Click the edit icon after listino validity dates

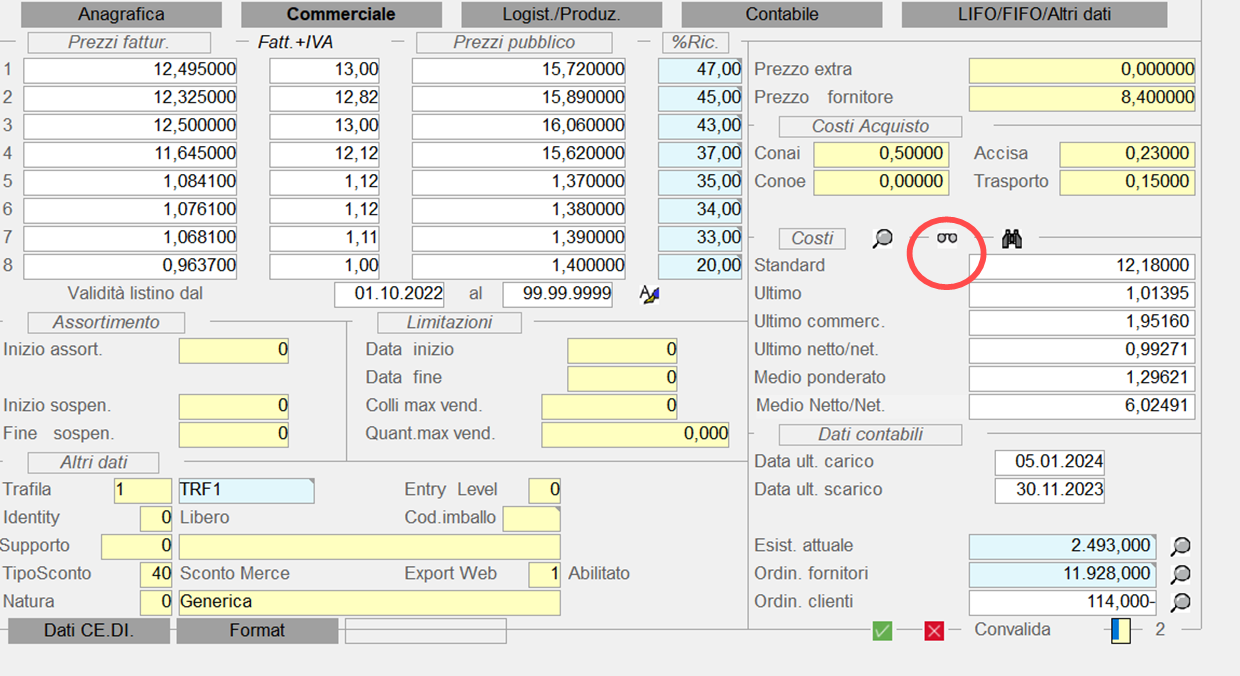[650, 294]
